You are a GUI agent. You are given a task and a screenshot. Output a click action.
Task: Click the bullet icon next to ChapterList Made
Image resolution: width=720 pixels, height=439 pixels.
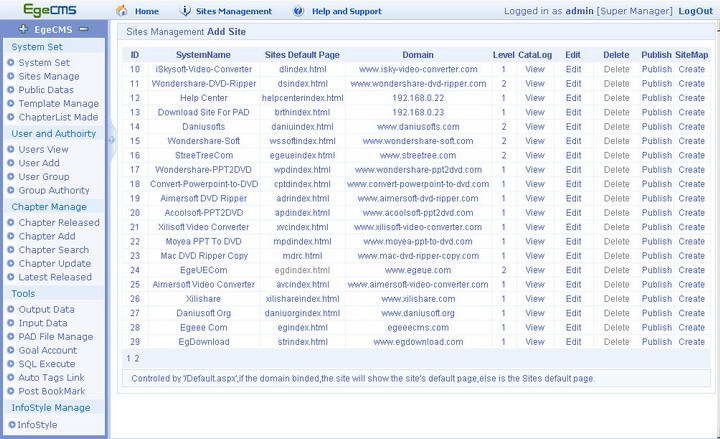(x=11, y=117)
